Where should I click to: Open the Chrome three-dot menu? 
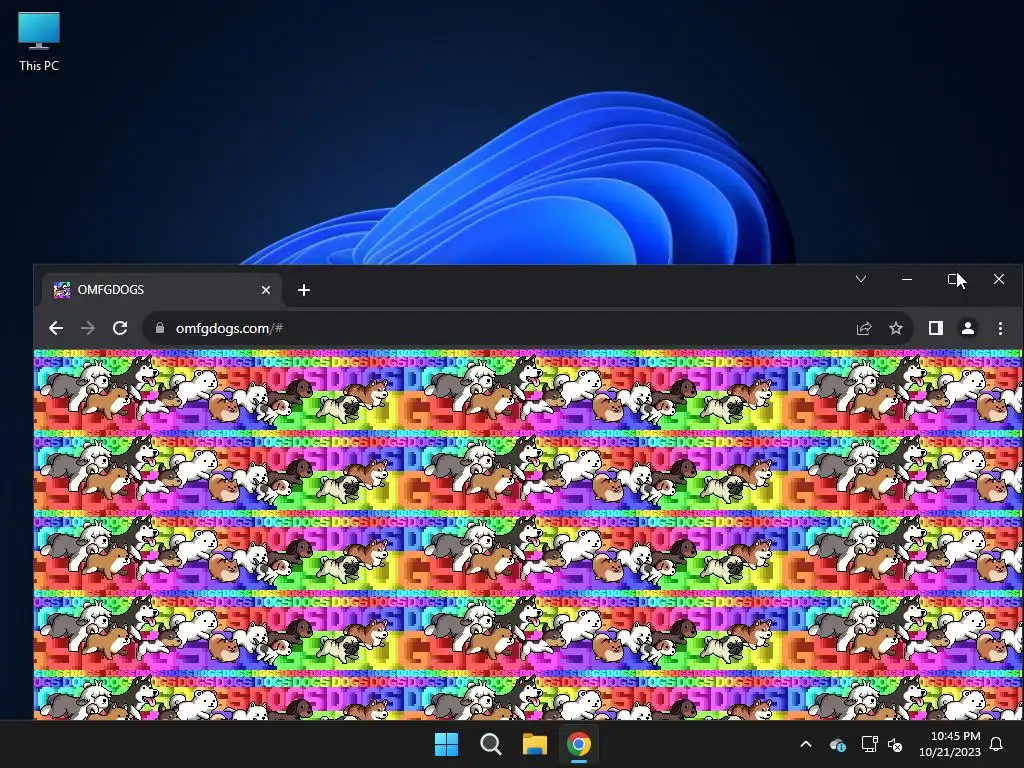coord(1000,328)
